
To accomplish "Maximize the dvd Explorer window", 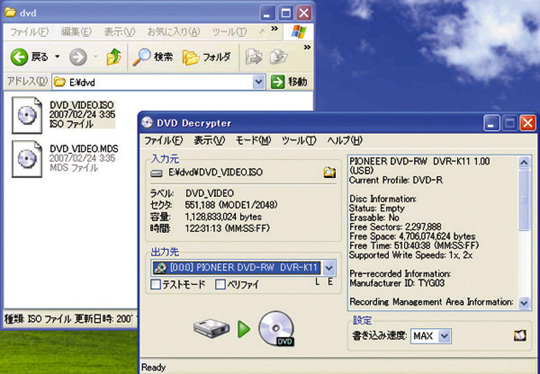I will pos(286,13).
